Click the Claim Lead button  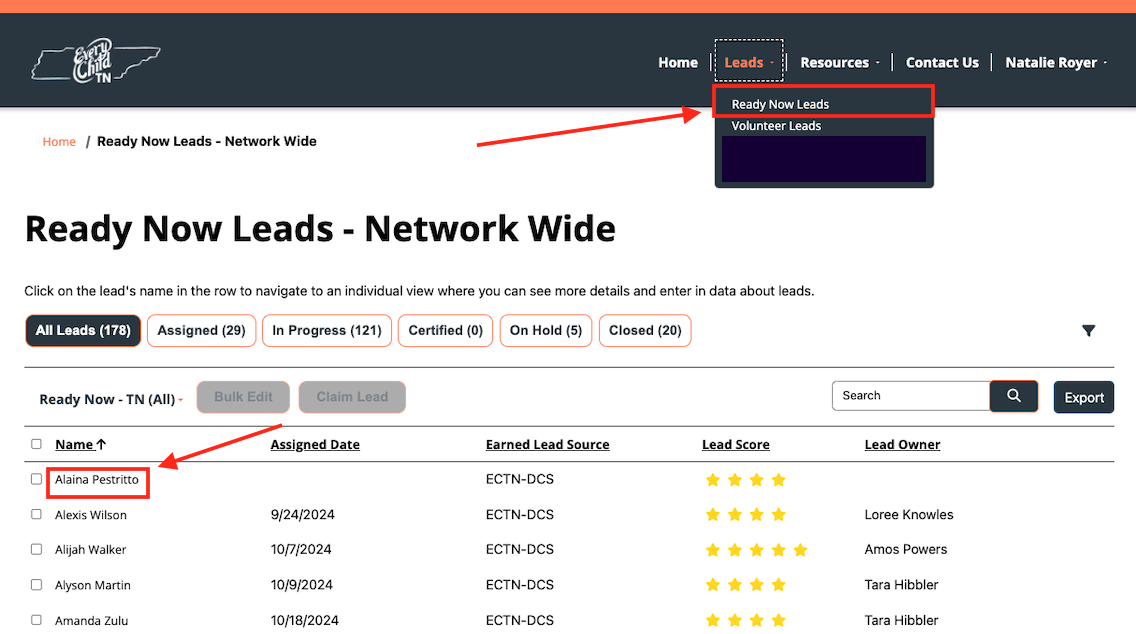tap(352, 397)
